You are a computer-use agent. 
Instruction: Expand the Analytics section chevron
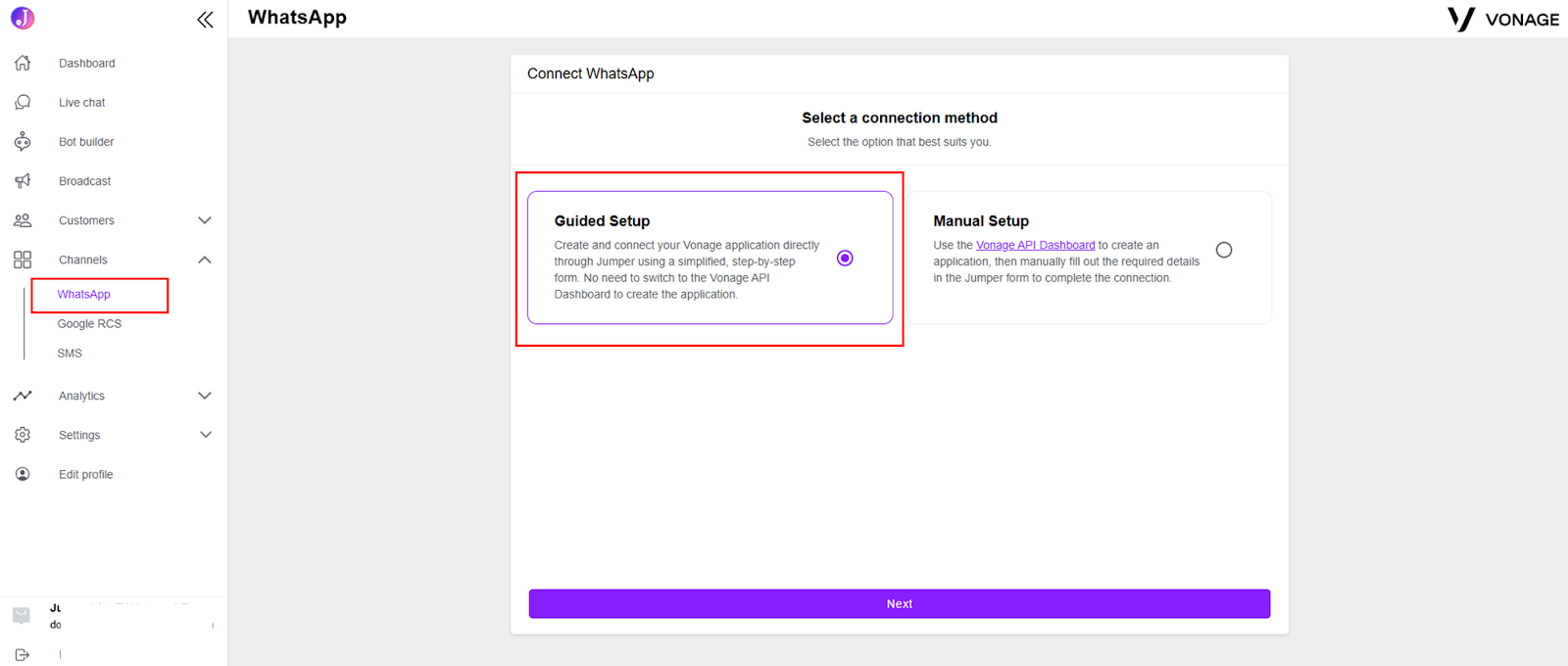point(205,396)
